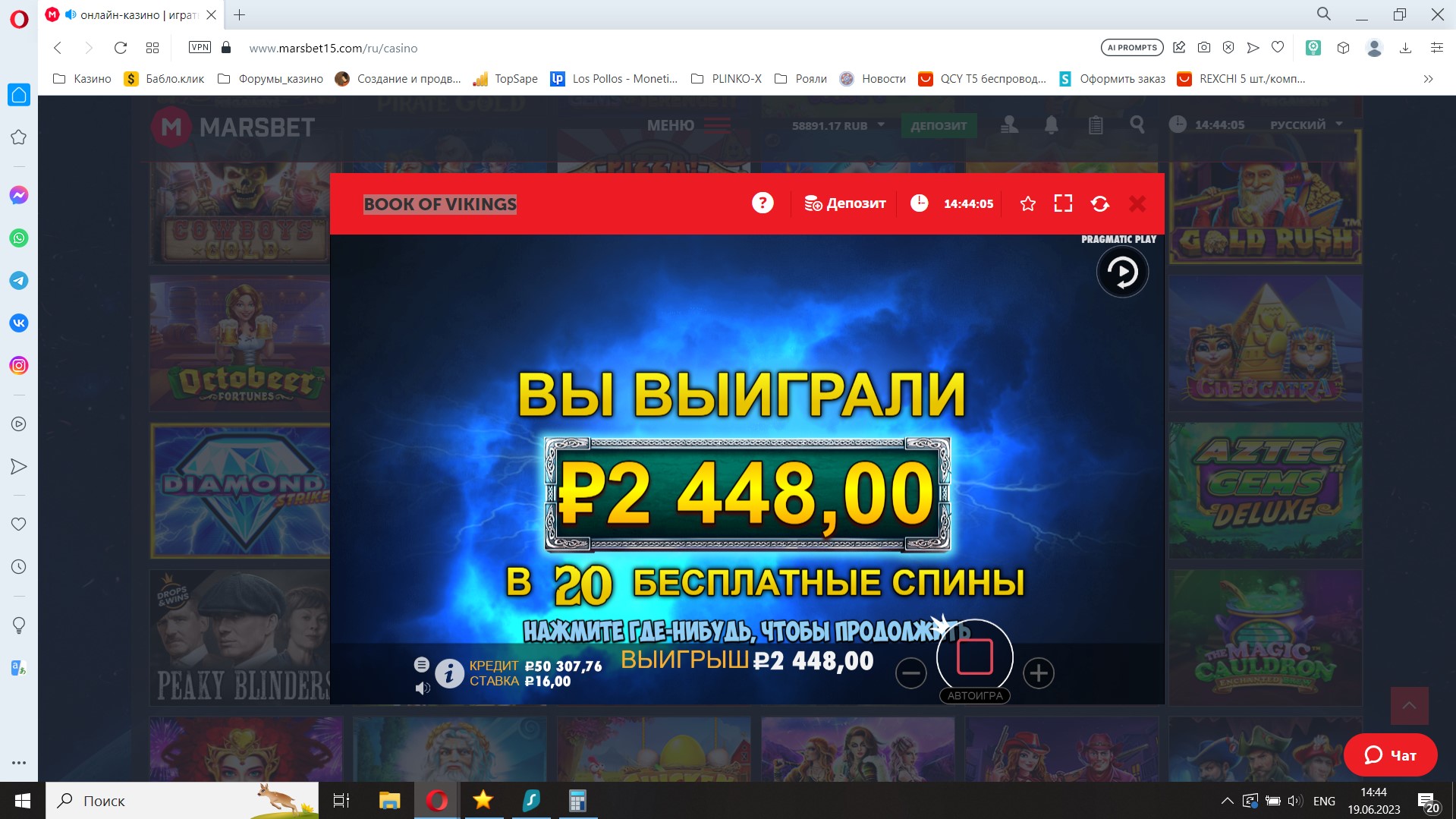Open the Marsbet site search
1456x819 pixels.
coord(1137,124)
